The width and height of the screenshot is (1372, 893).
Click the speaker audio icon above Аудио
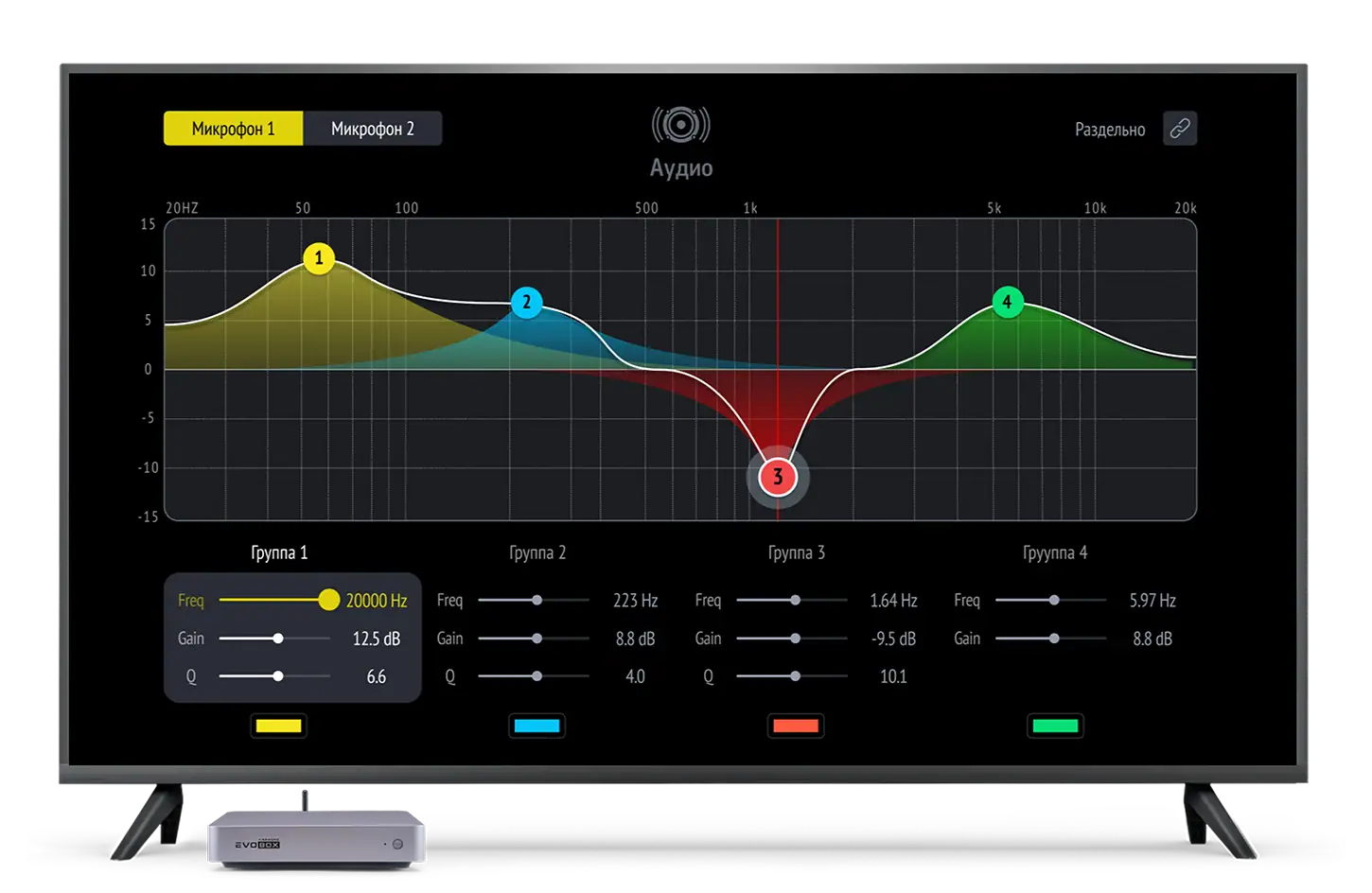pyautogui.click(x=680, y=125)
